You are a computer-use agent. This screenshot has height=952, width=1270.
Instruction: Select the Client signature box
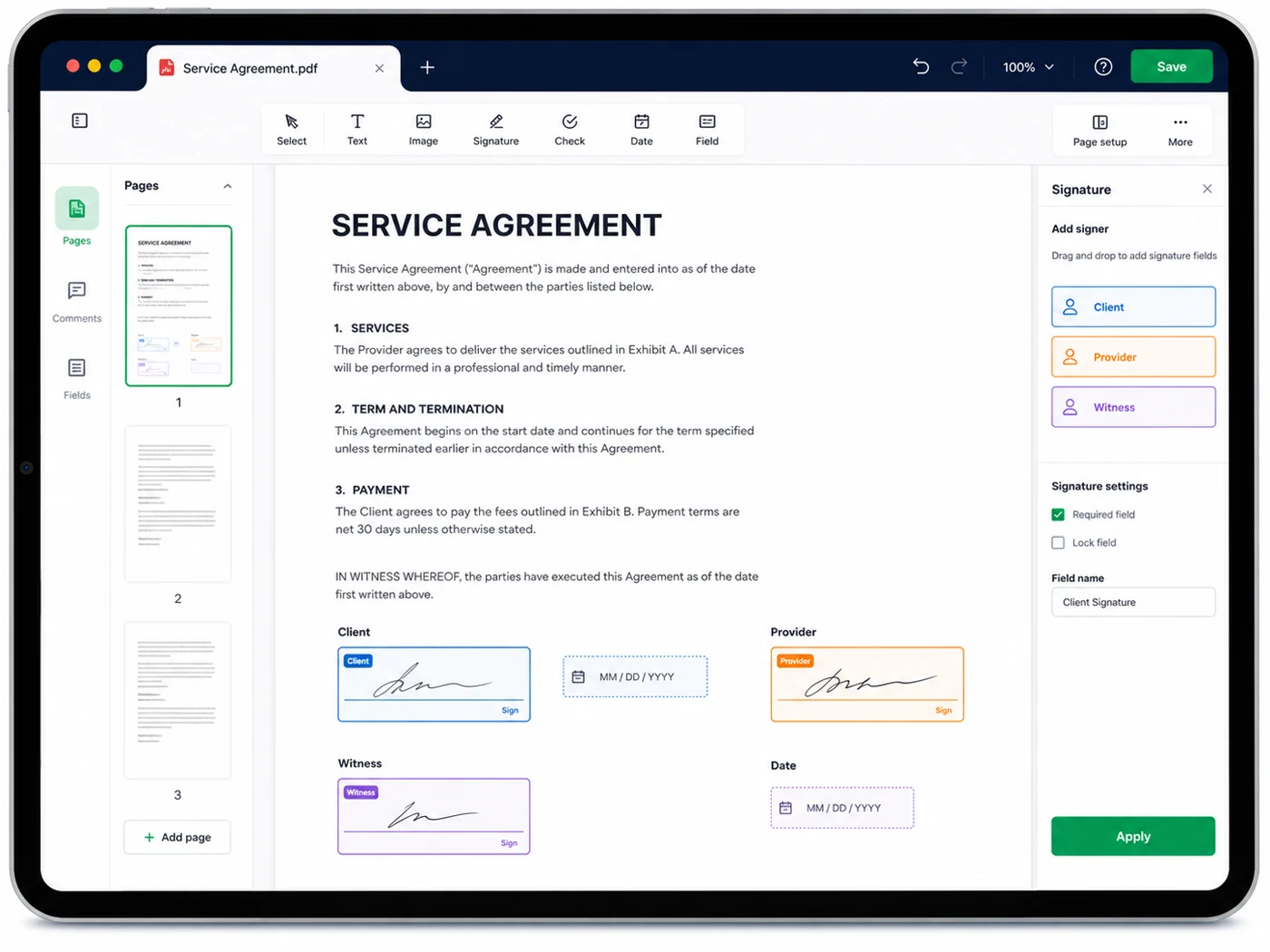[434, 685]
